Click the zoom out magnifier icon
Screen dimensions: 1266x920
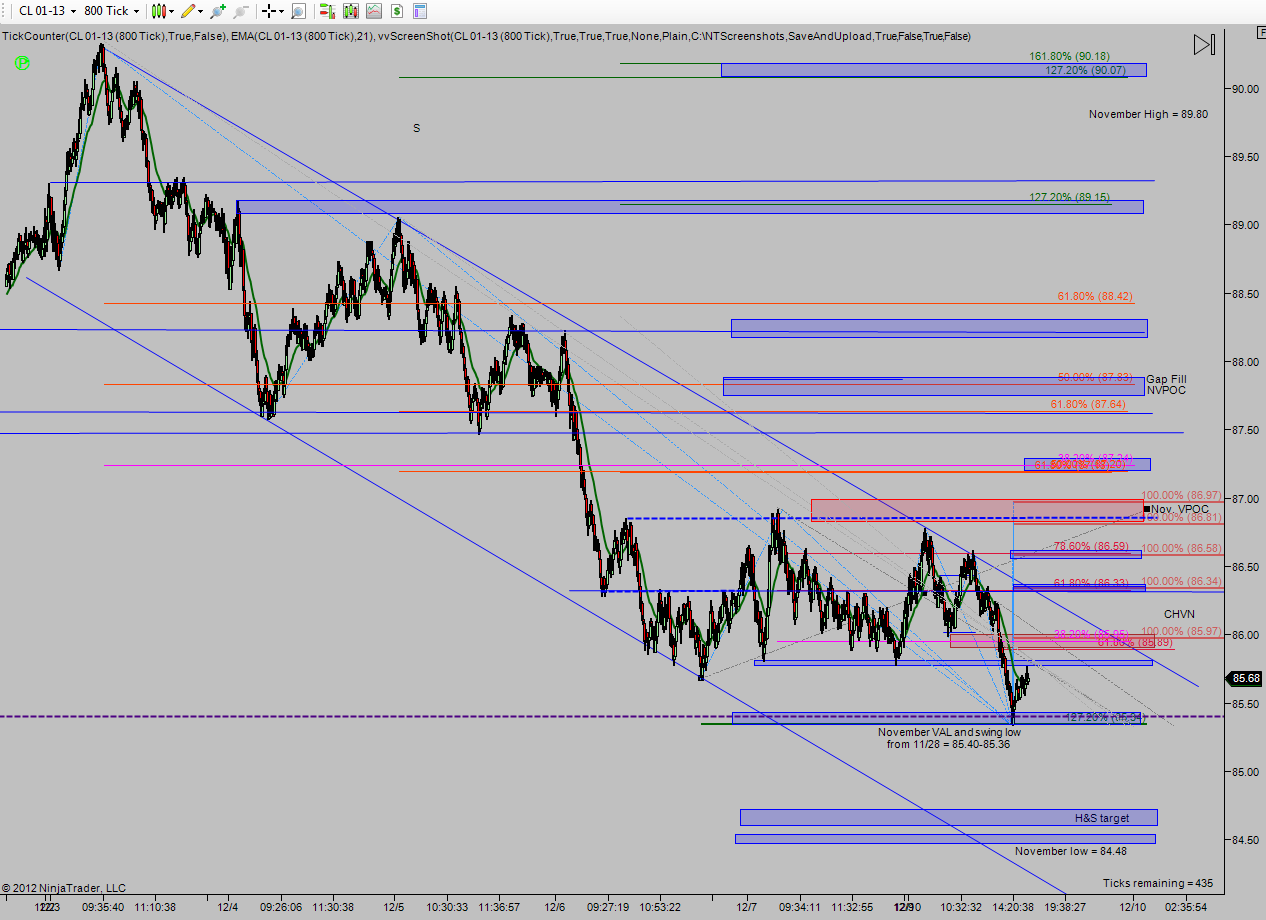(x=241, y=11)
